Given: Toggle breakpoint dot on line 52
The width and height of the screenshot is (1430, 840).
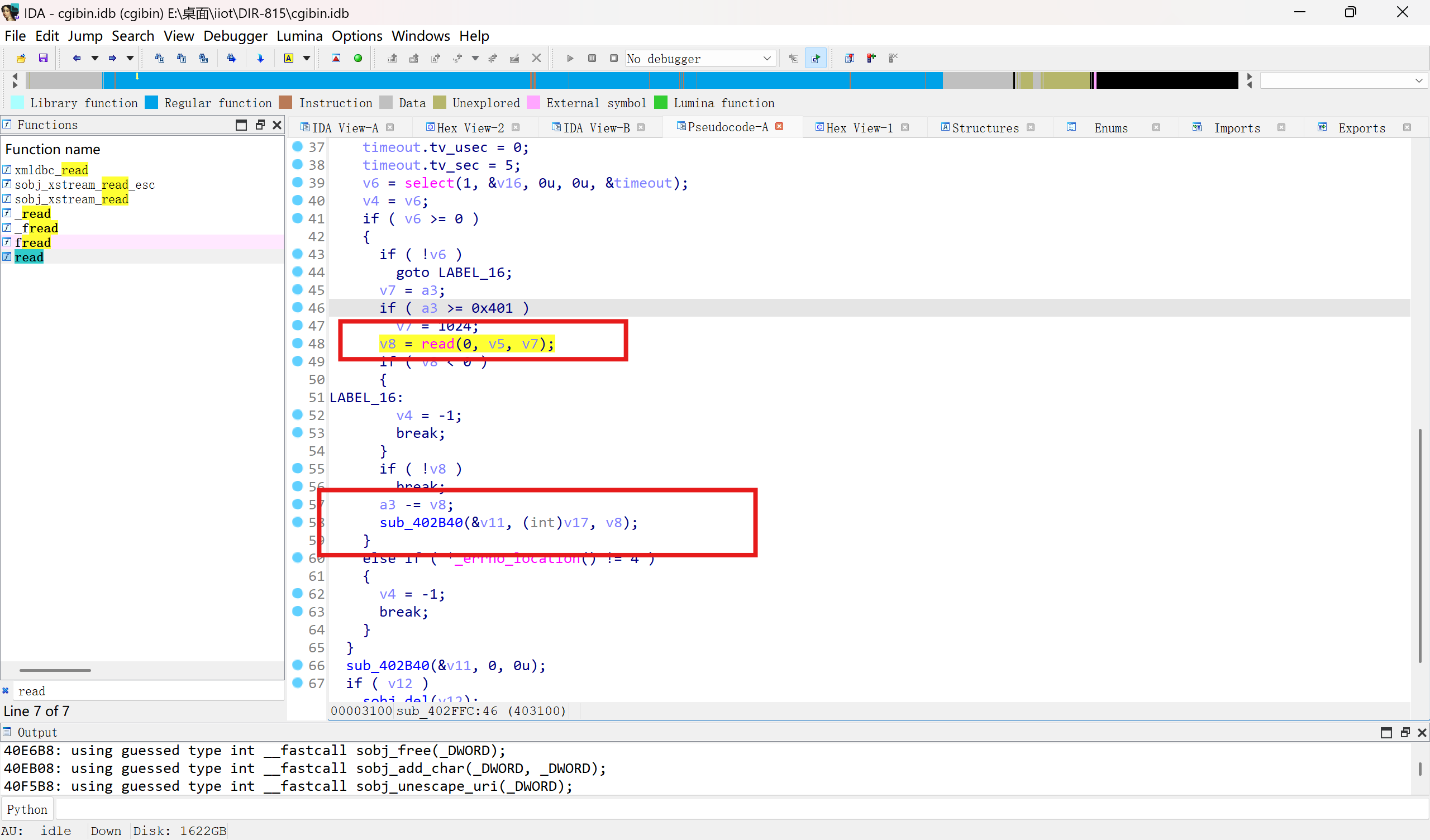Looking at the screenshot, I should point(297,414).
